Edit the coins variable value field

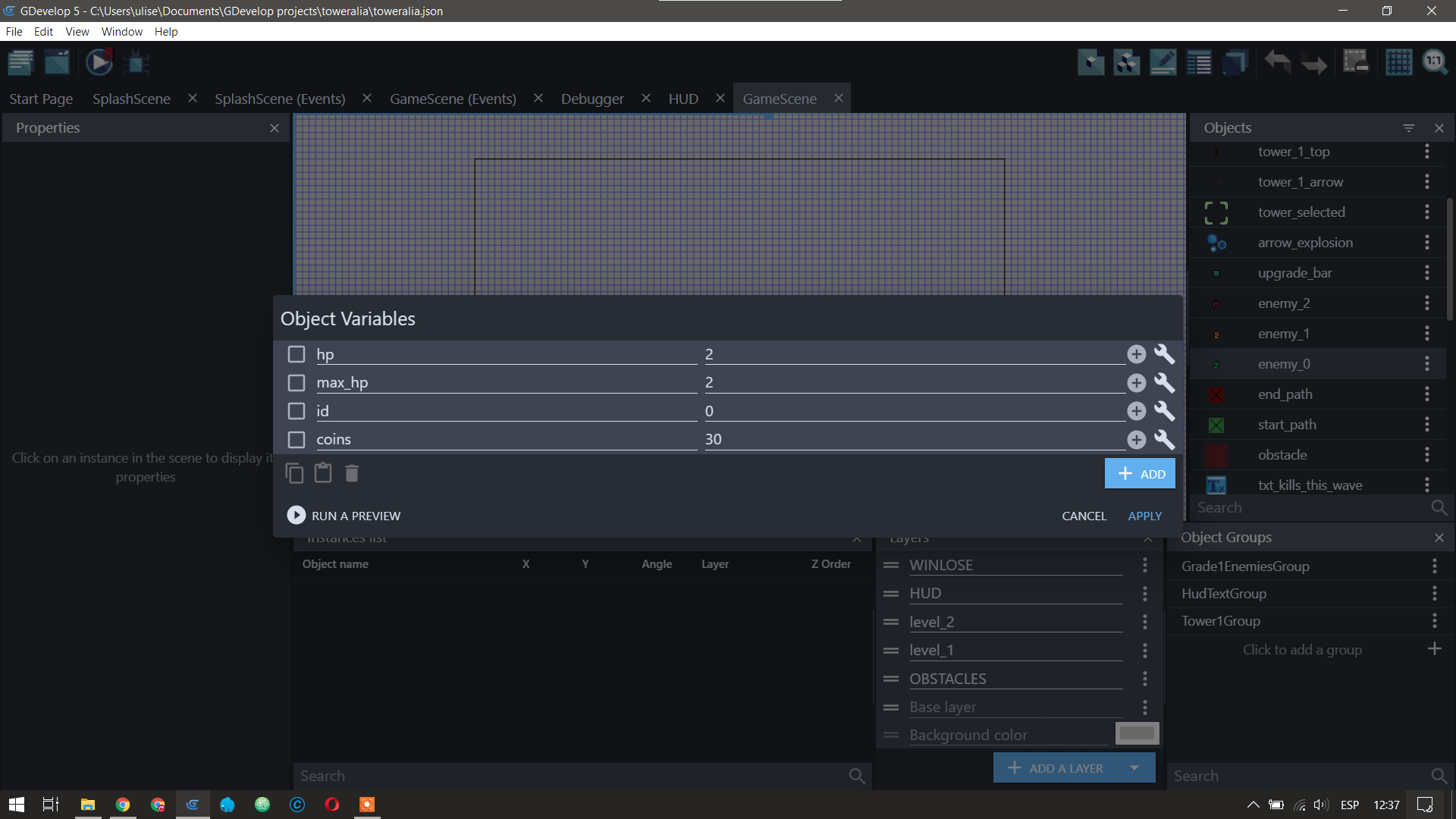pyautogui.click(x=915, y=440)
